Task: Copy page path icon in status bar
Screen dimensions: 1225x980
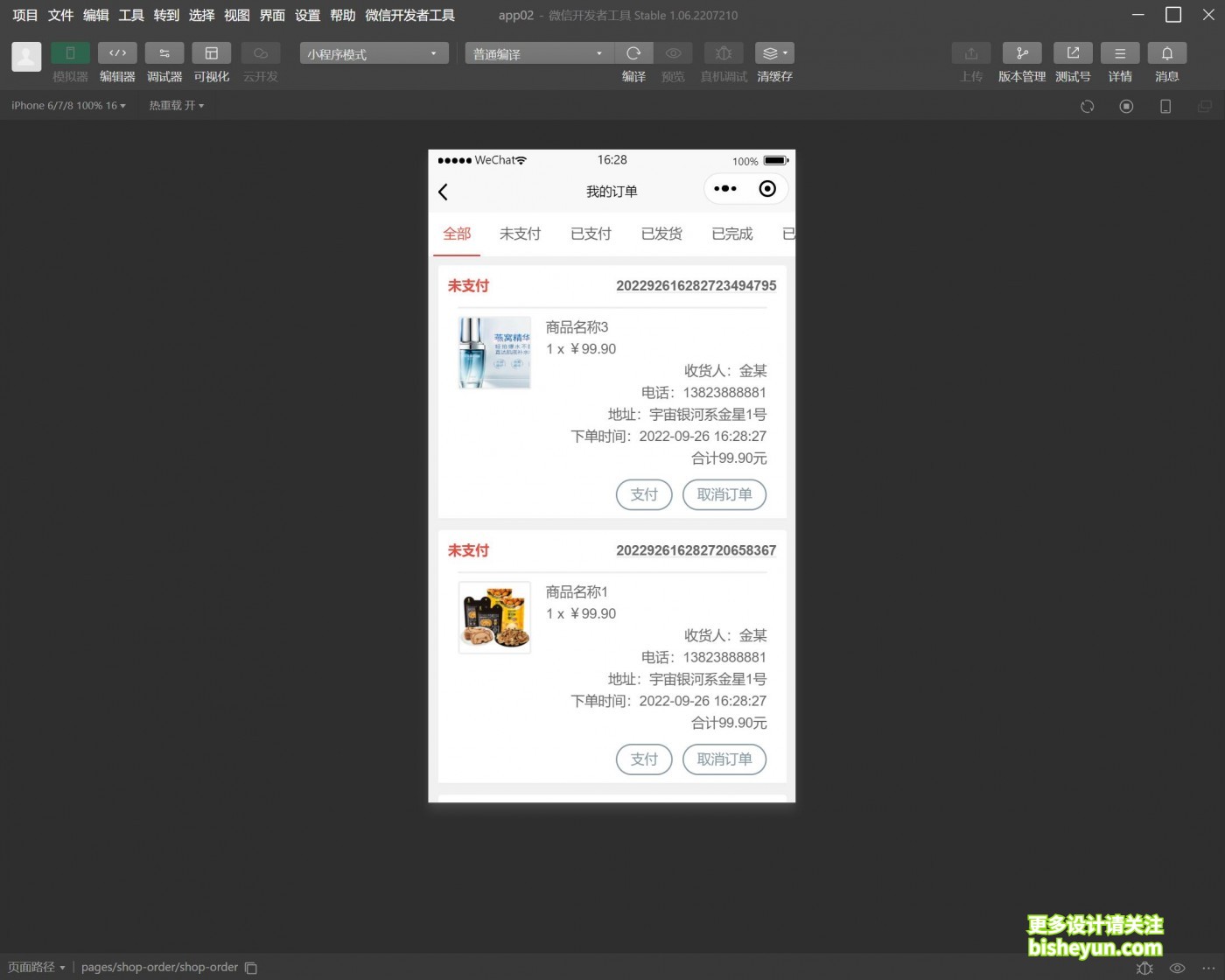Action: [x=251, y=968]
